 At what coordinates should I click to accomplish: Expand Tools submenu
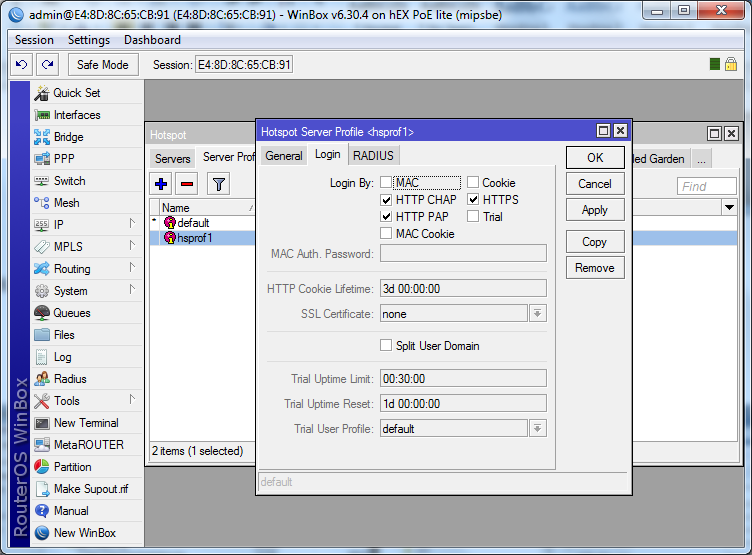click(x=132, y=400)
